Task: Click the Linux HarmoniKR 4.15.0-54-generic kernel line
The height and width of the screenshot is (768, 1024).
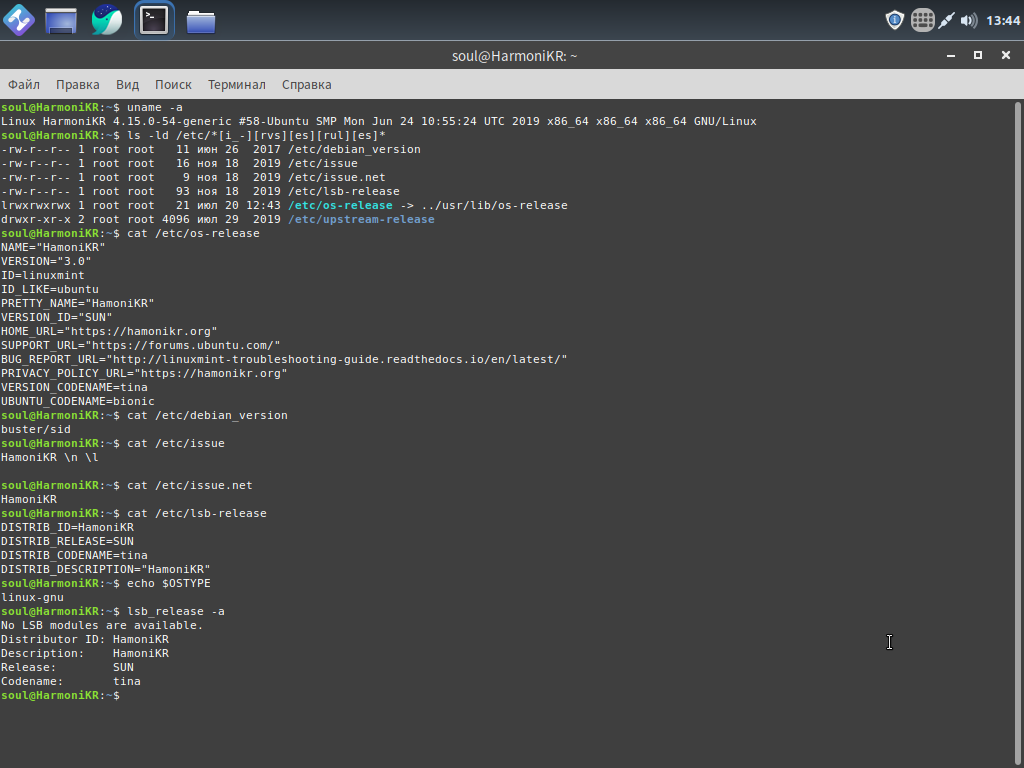Action: point(379,121)
